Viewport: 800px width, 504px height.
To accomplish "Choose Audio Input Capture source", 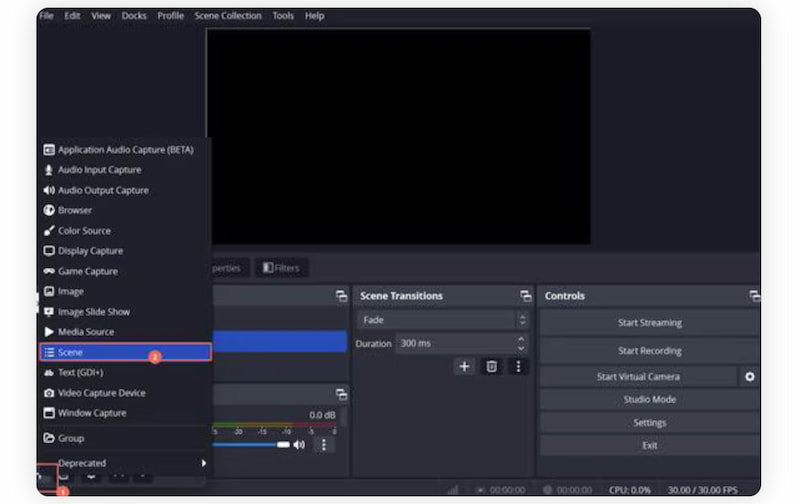I will (x=125, y=170).
